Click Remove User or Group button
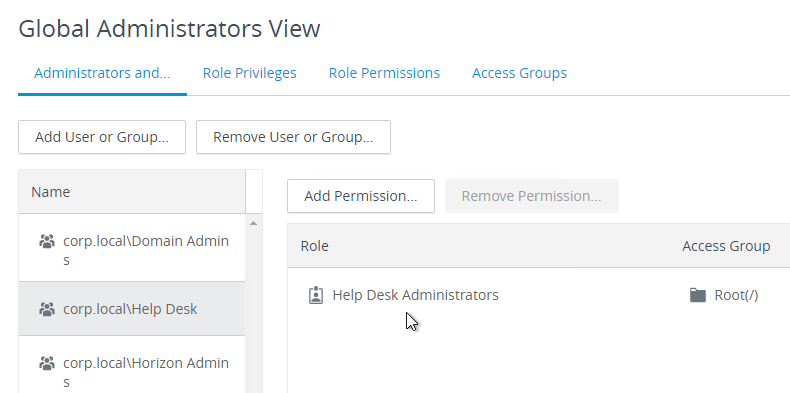 point(293,137)
